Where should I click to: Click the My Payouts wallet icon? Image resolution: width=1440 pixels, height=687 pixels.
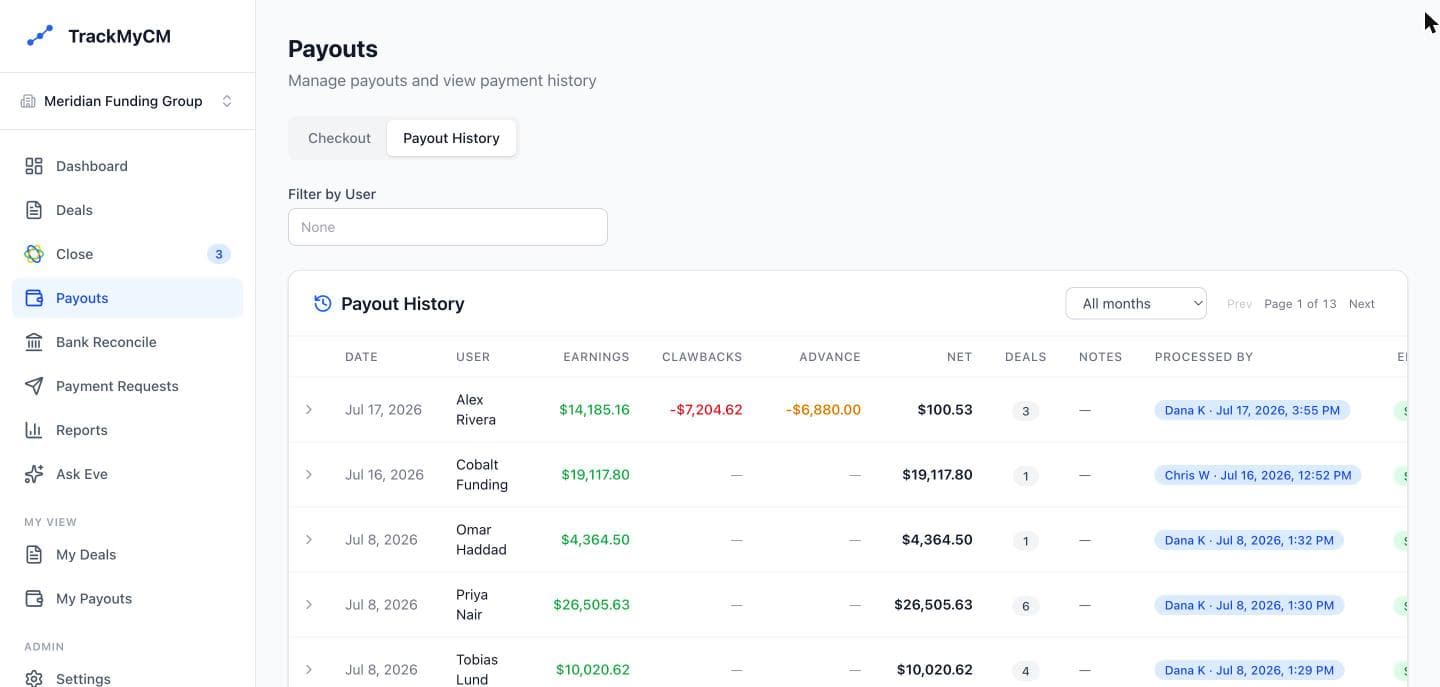pyautogui.click(x=34, y=598)
